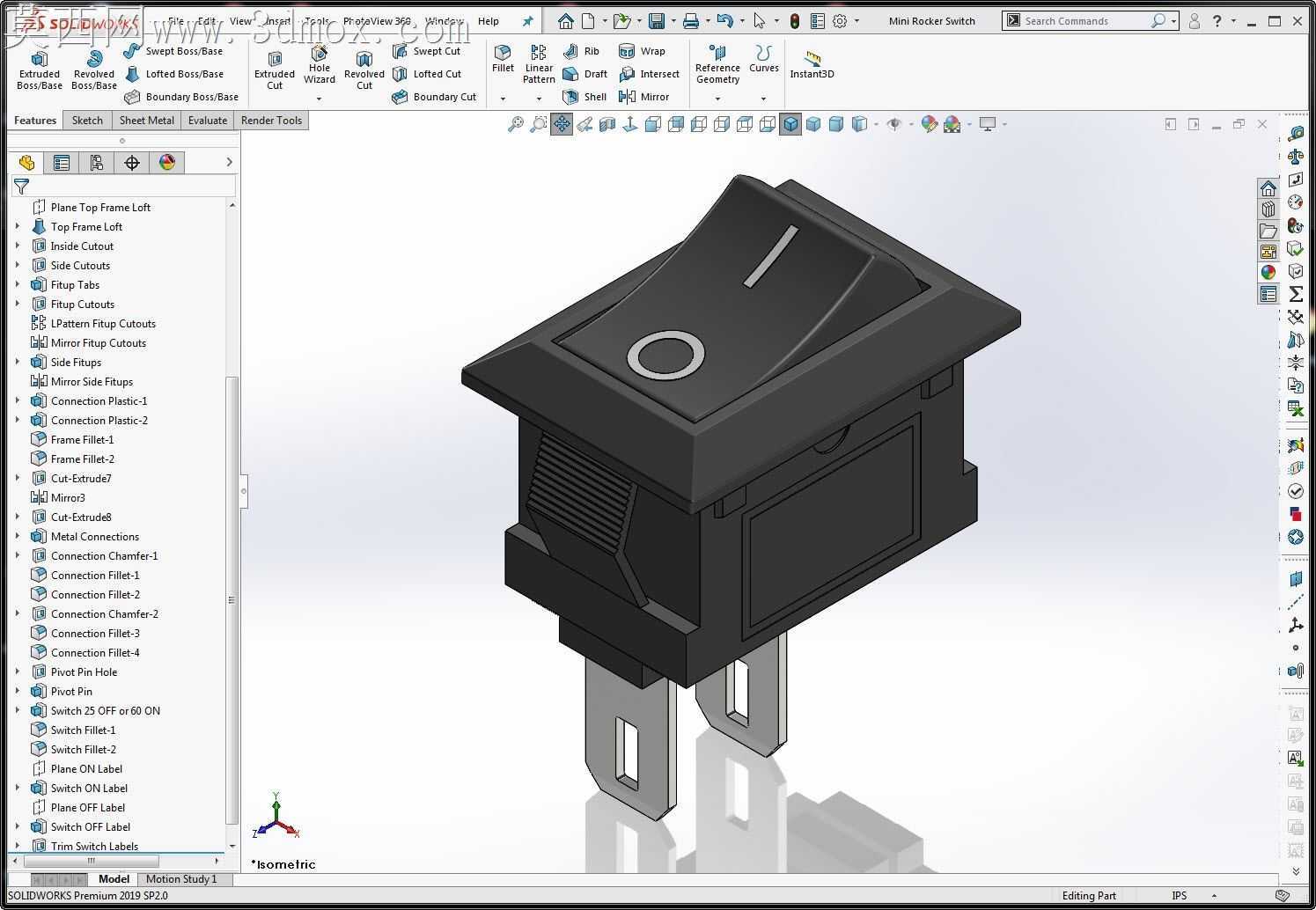This screenshot has height=910, width=1316.
Task: Select Plane ON Label in tree
Action: click(x=77, y=768)
